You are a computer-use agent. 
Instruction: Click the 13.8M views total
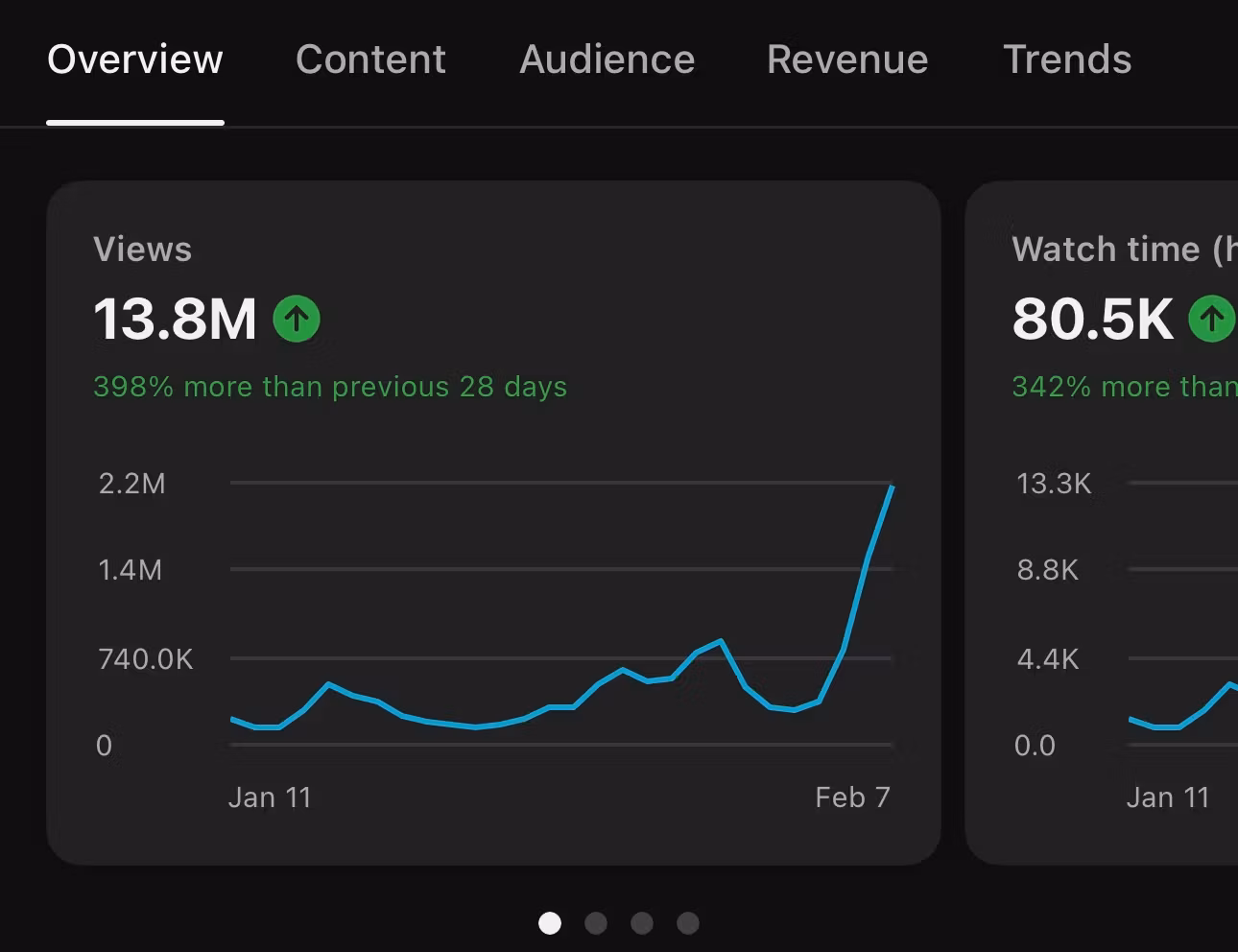tap(175, 319)
